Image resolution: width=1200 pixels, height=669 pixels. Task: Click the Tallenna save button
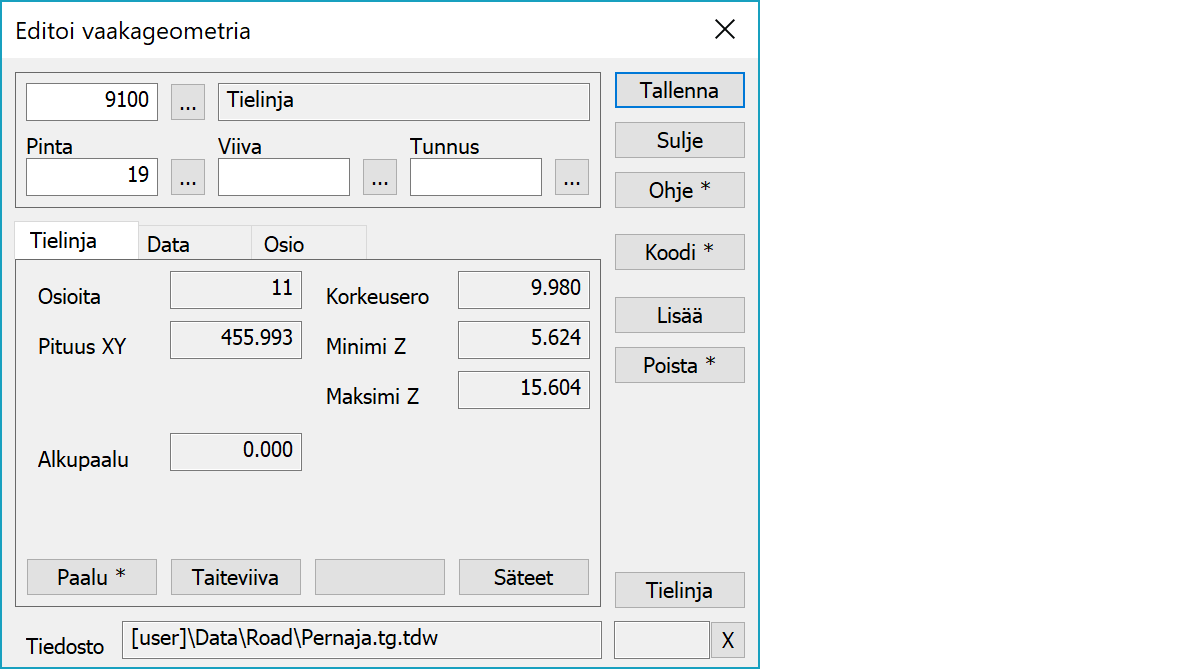tap(679, 90)
